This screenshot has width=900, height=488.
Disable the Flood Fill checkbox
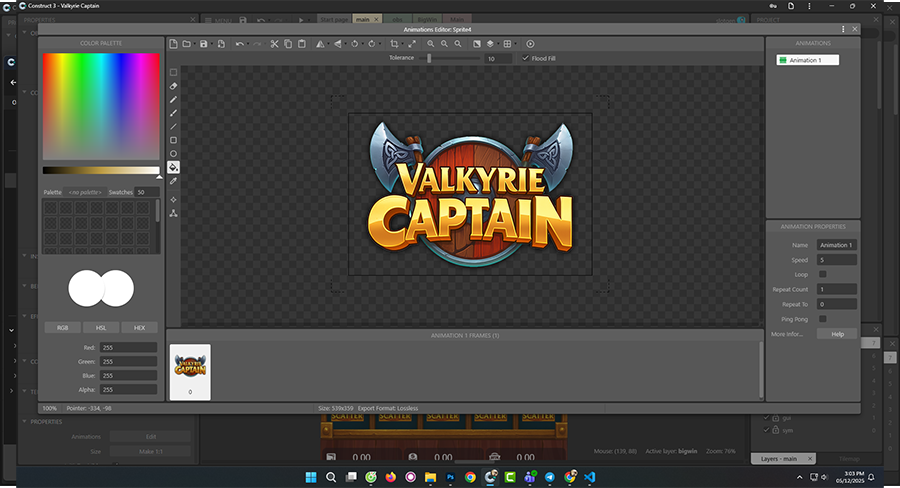pyautogui.click(x=526, y=58)
